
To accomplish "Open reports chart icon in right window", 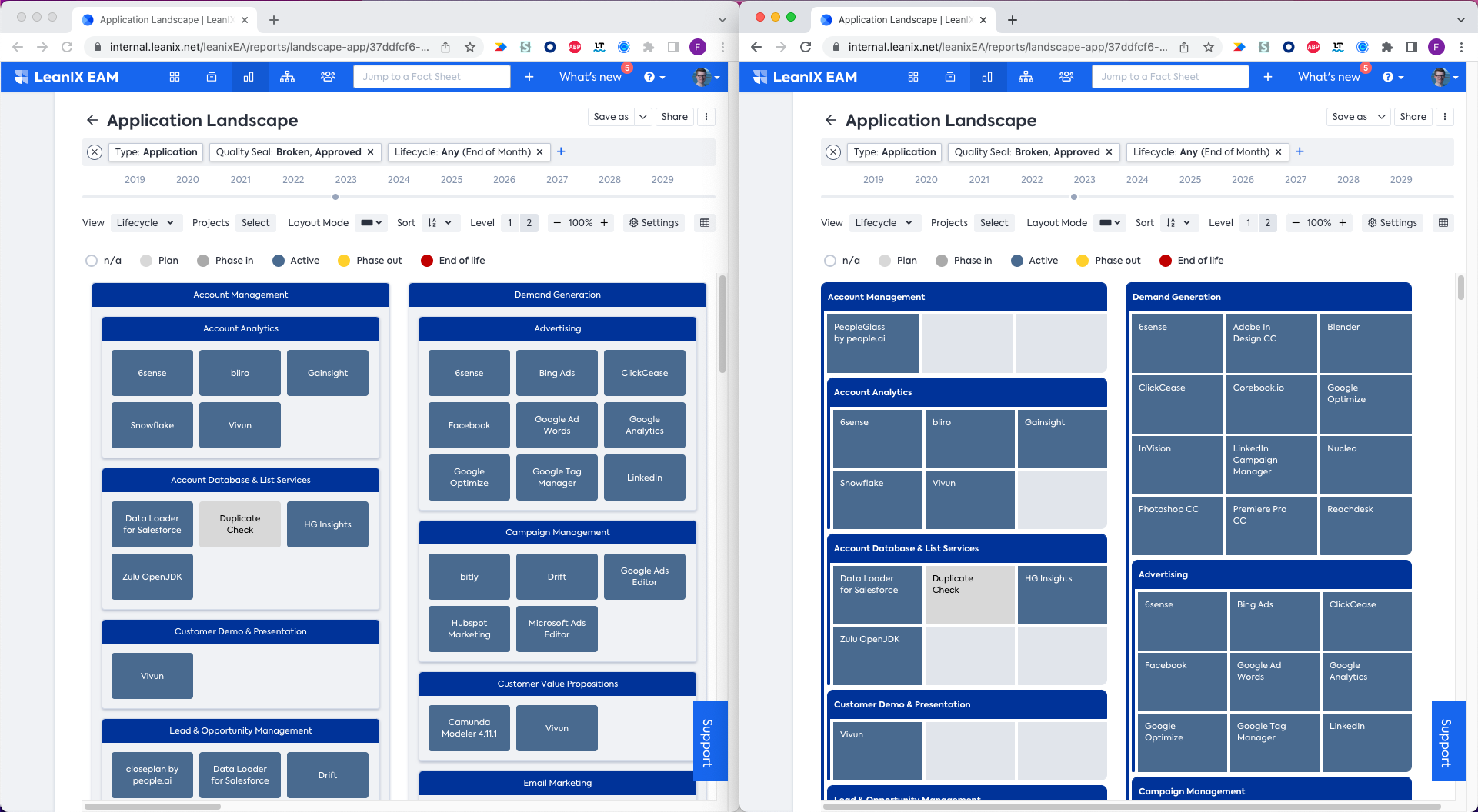I will [987, 77].
